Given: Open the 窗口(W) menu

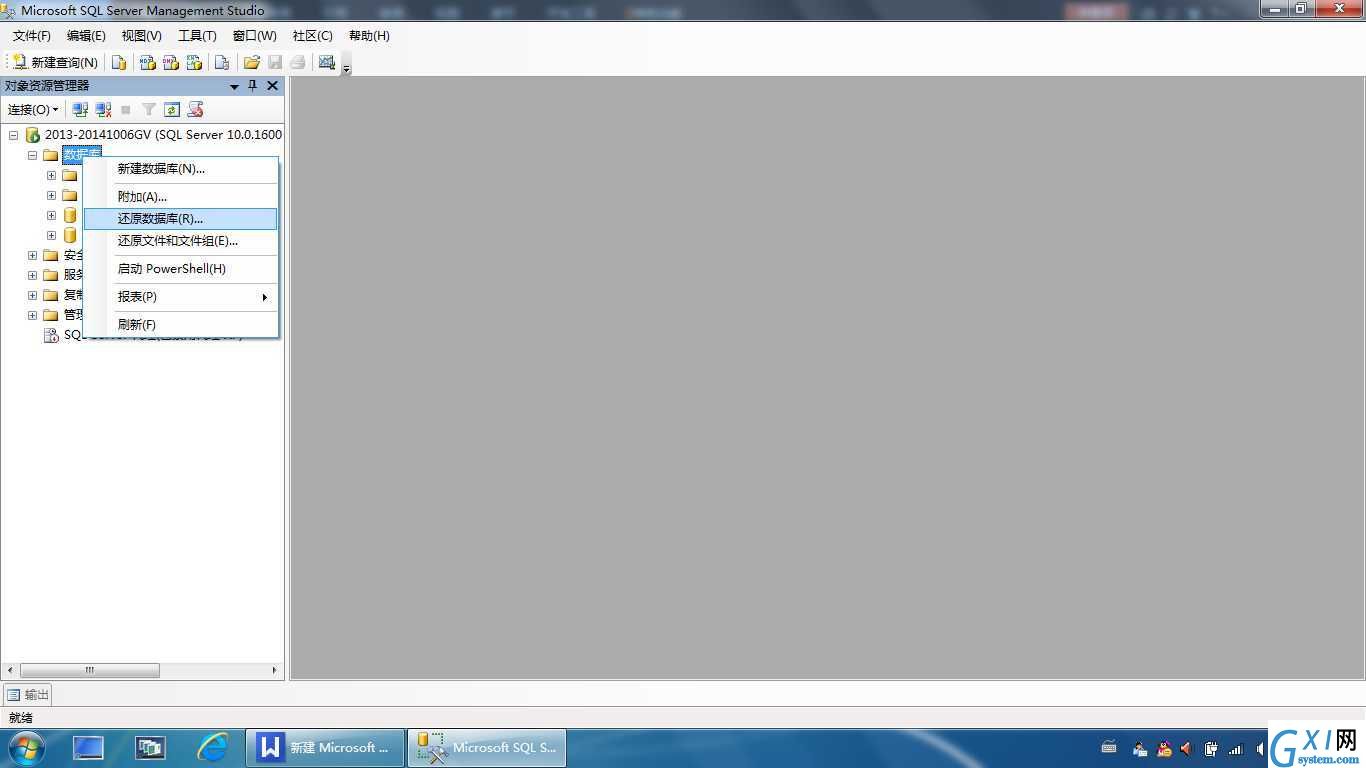Looking at the screenshot, I should point(254,35).
